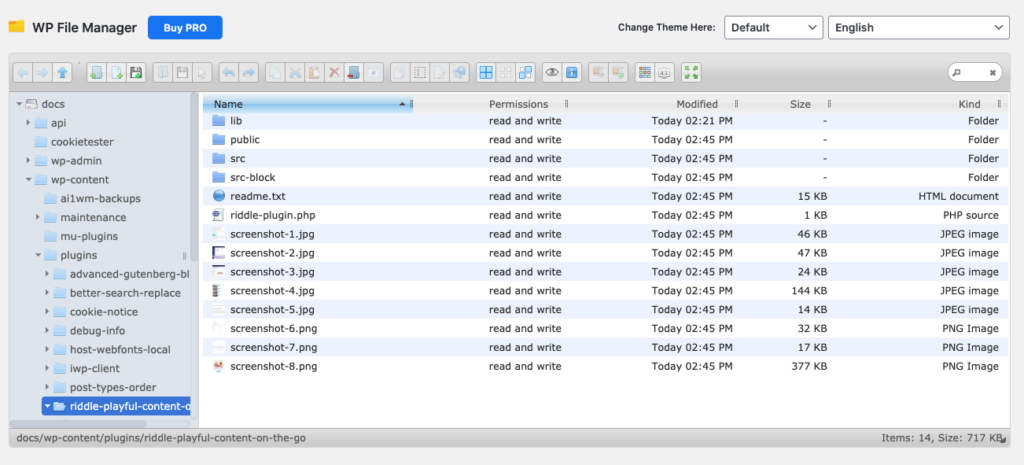
Task: Sort by the Name column header
Action: coord(308,104)
